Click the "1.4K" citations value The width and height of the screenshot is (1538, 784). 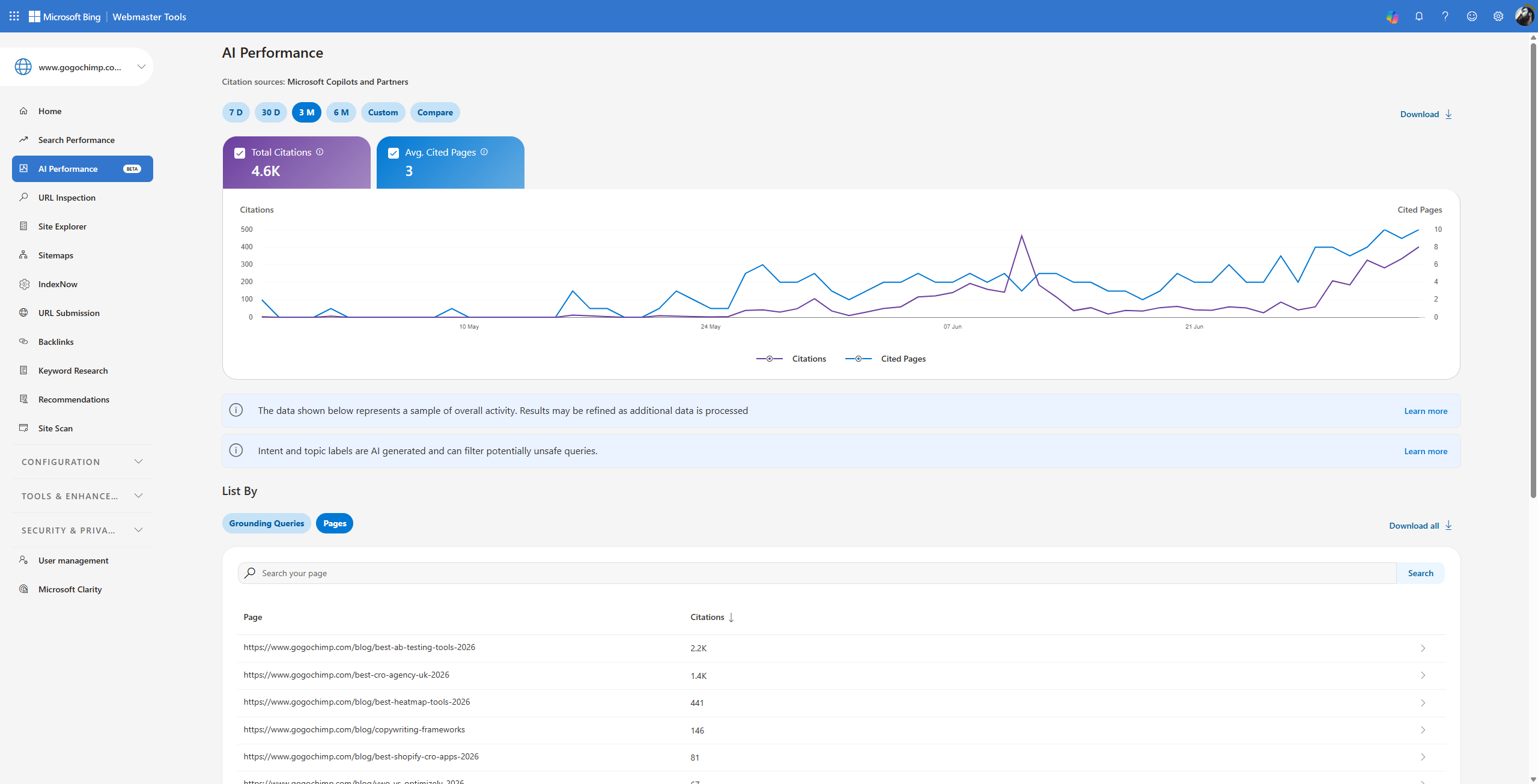pos(698,676)
